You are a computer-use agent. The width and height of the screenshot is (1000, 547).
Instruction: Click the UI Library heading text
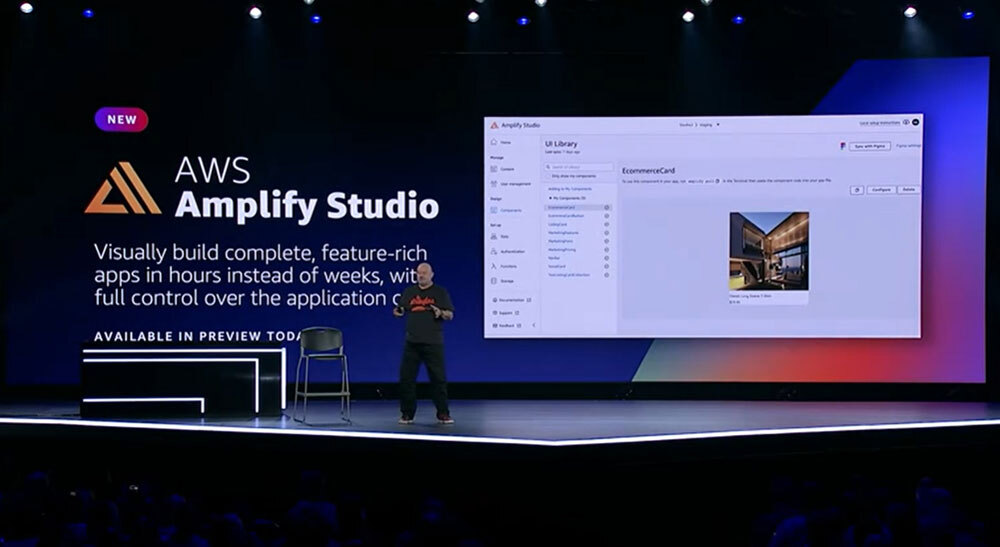(x=561, y=144)
